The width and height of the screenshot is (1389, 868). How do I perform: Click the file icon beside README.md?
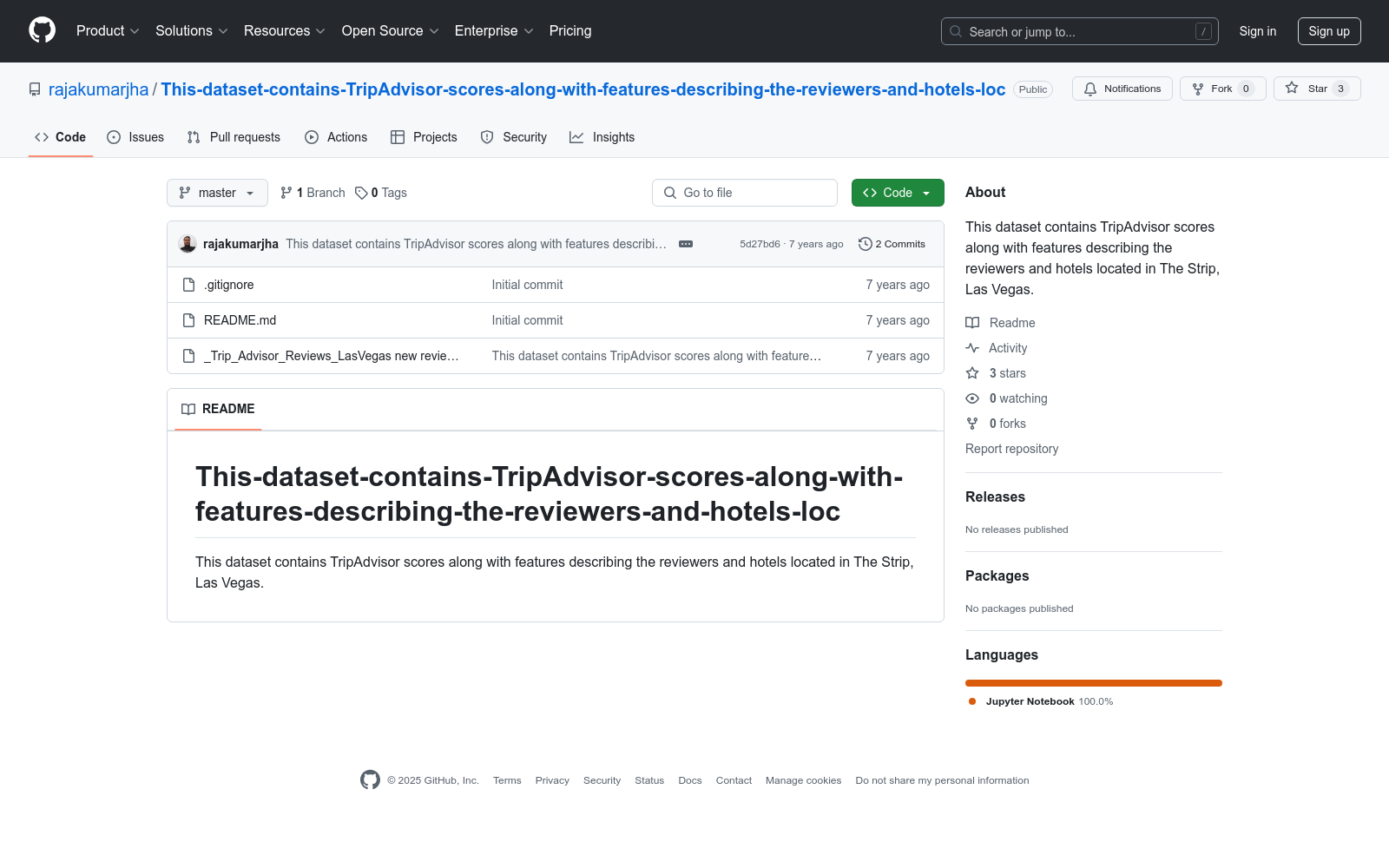pyautogui.click(x=188, y=320)
